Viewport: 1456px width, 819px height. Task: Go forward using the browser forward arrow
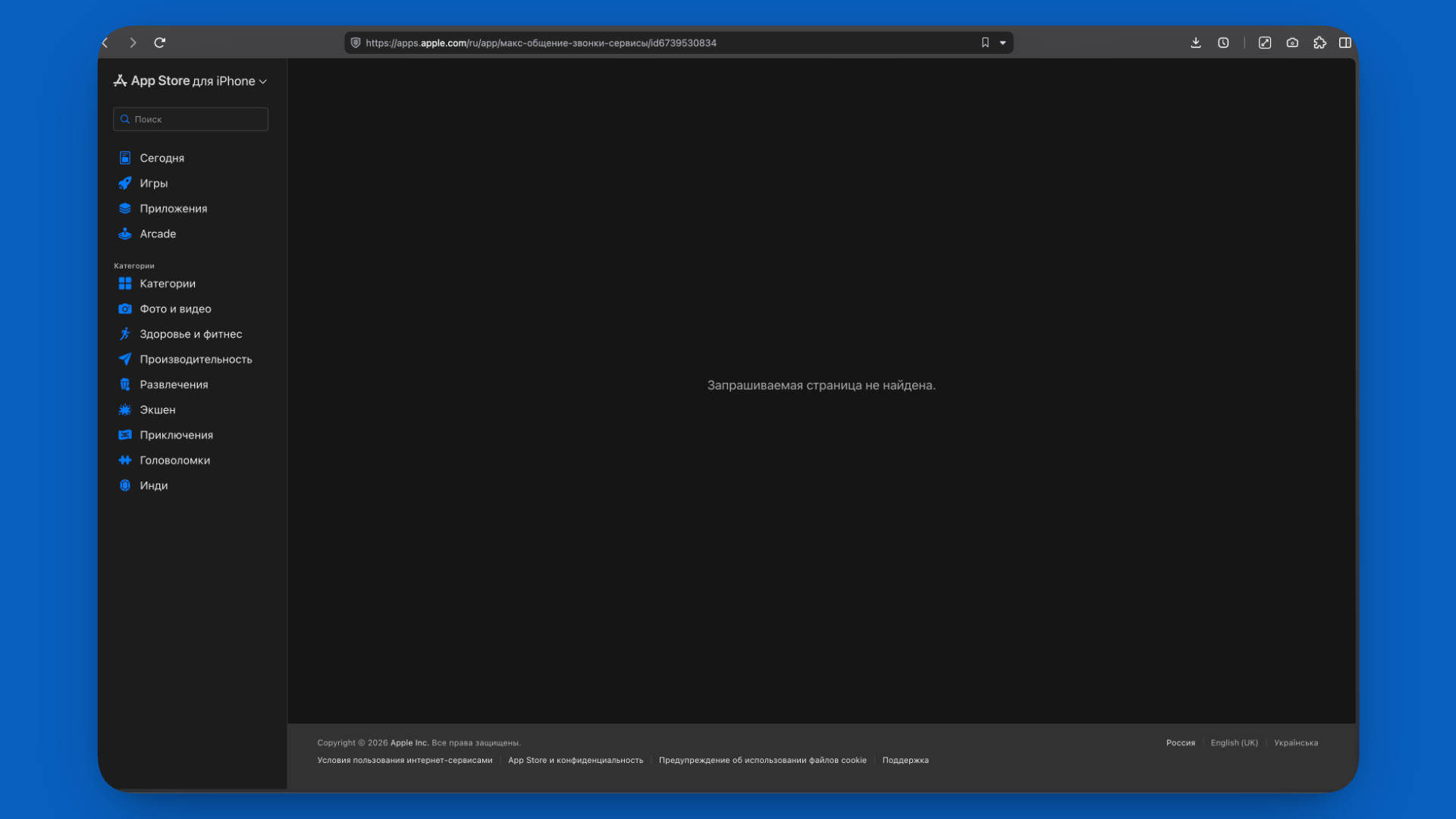pos(133,43)
